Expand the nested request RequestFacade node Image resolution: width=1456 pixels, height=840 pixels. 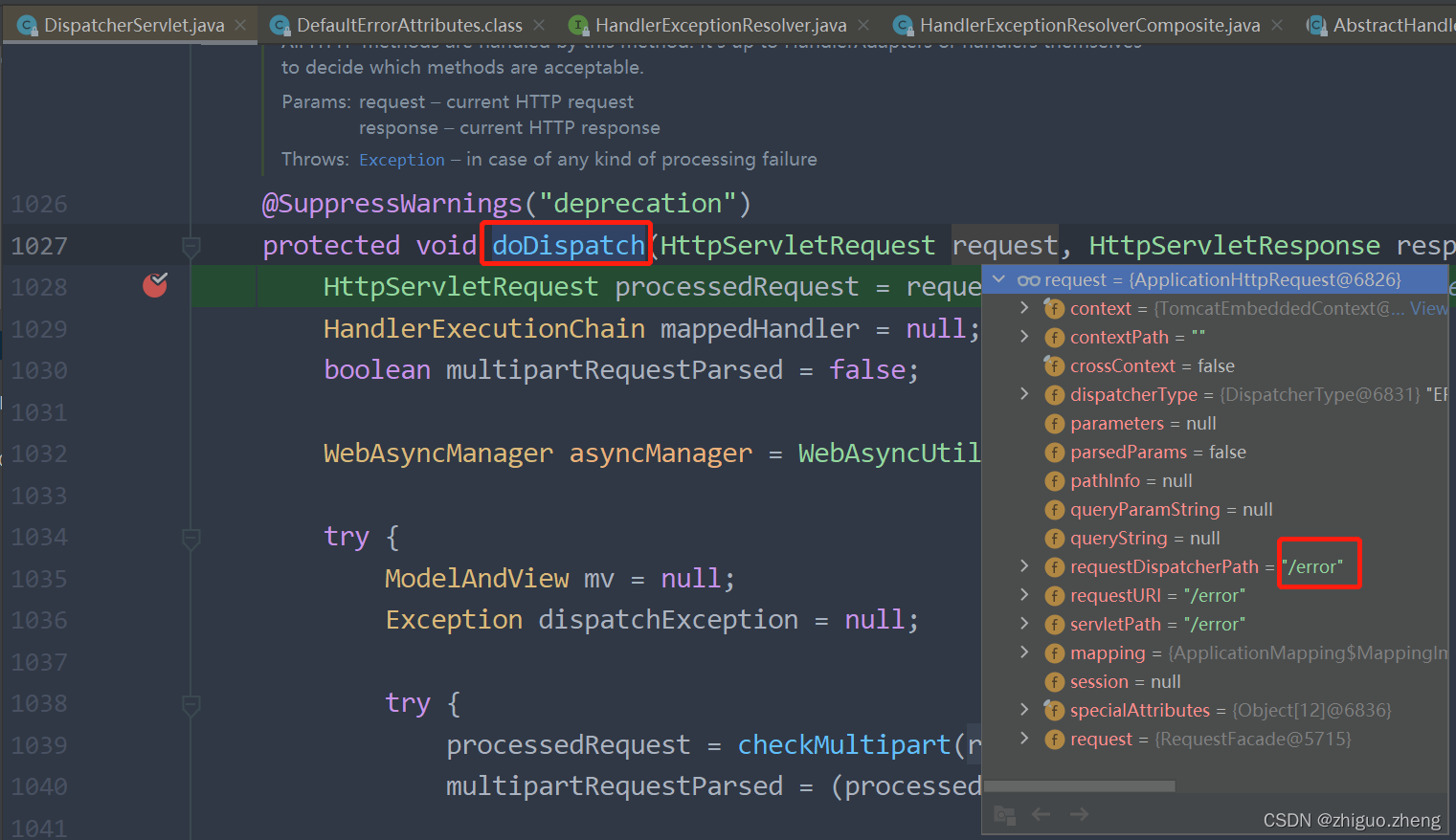point(1024,739)
